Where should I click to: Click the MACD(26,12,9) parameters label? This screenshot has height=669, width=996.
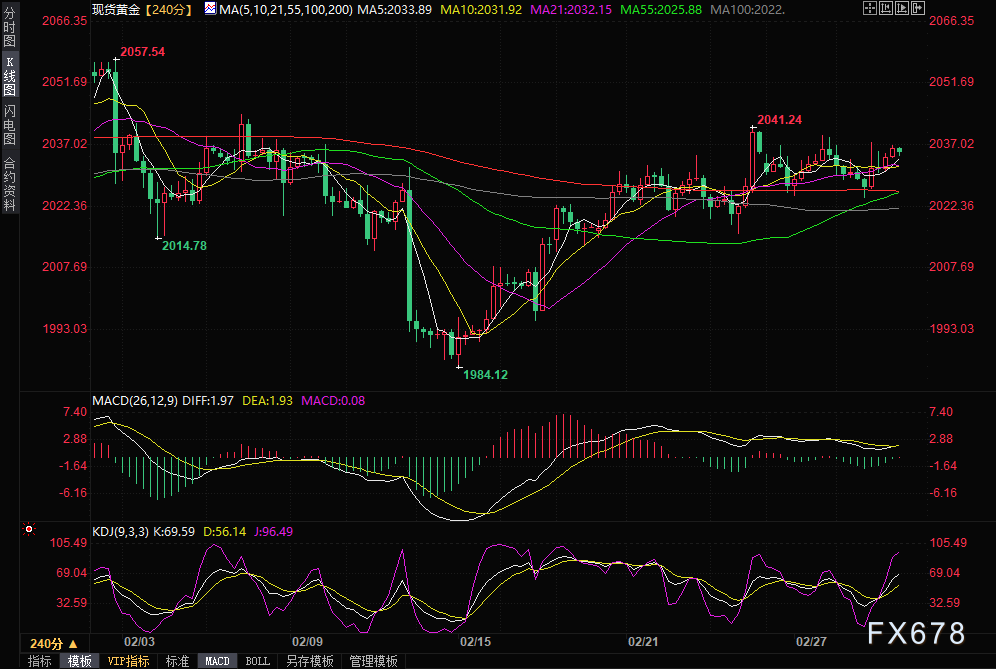click(135, 401)
